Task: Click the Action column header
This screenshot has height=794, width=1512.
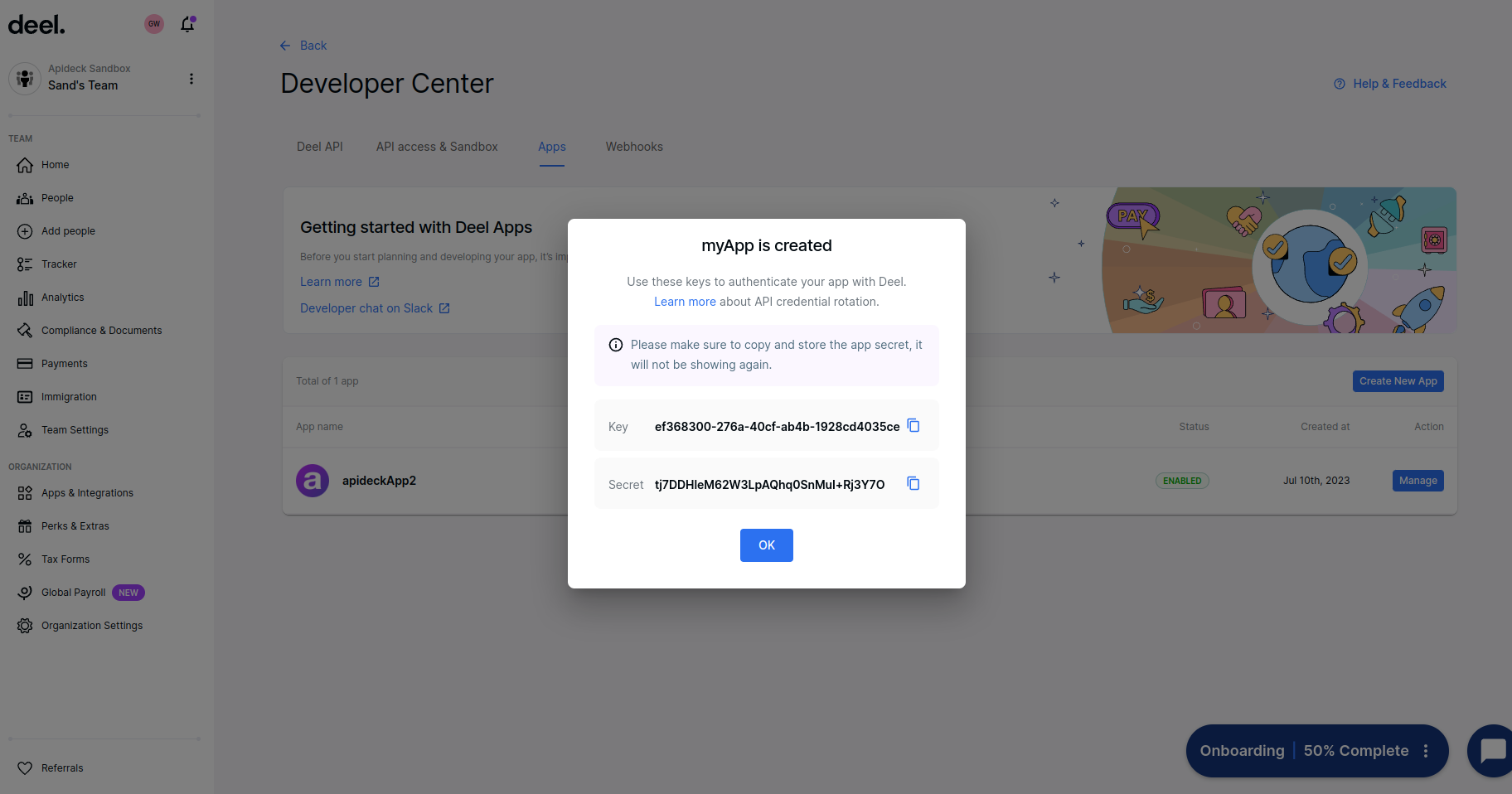Action: 1429,427
